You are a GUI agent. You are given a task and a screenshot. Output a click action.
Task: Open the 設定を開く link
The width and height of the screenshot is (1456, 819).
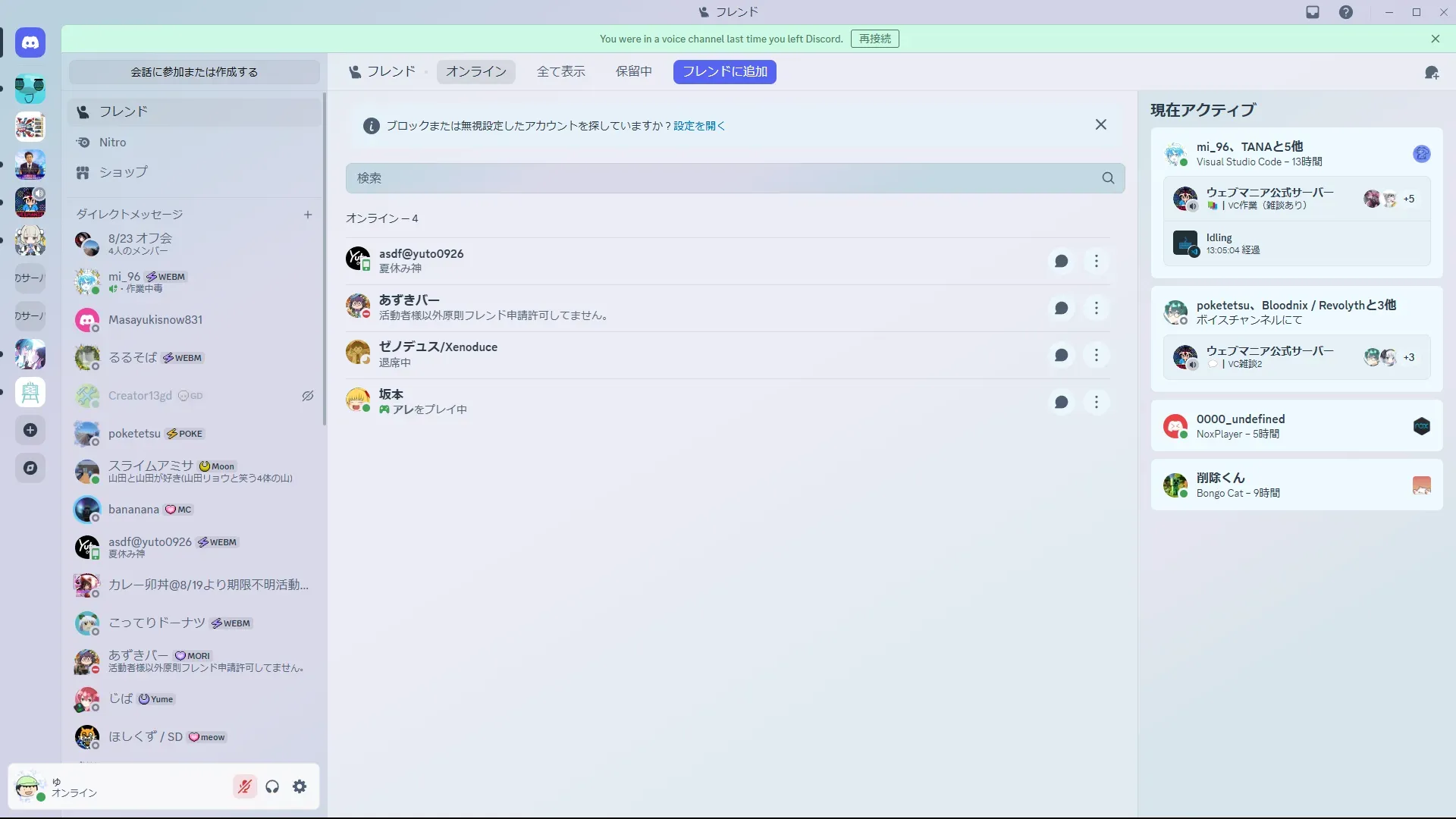click(698, 126)
